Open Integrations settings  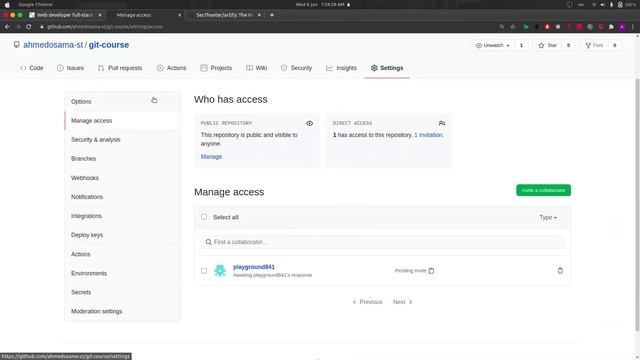point(122,216)
